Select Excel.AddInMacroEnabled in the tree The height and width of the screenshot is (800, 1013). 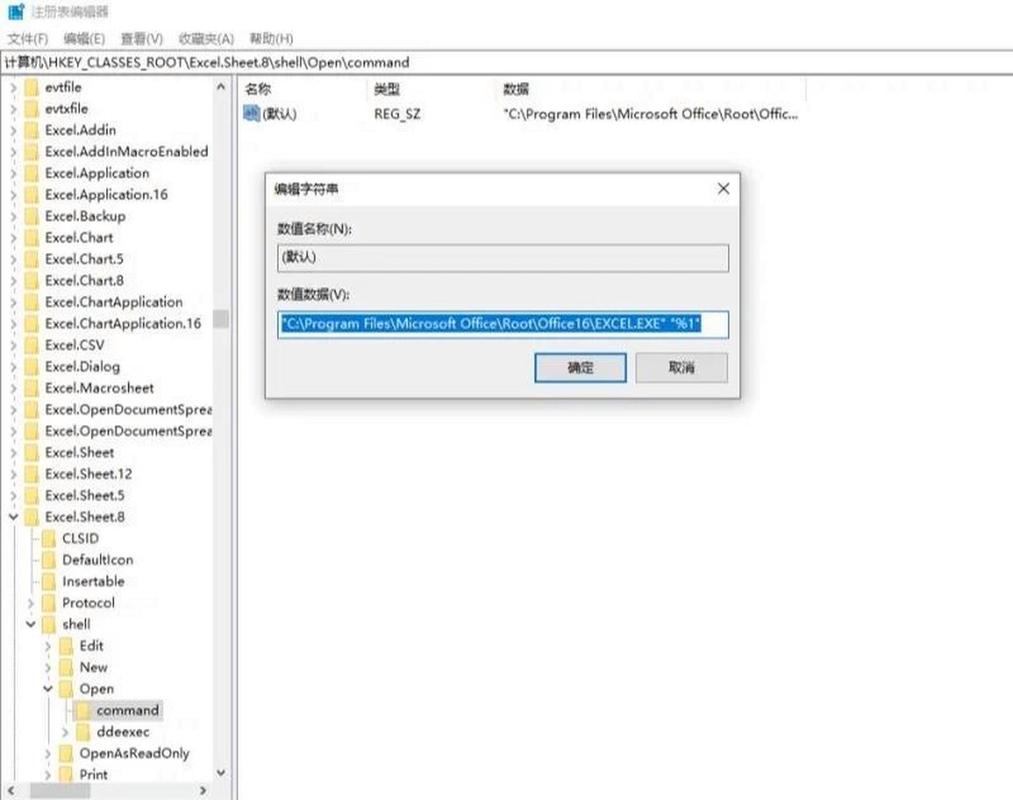coord(127,152)
